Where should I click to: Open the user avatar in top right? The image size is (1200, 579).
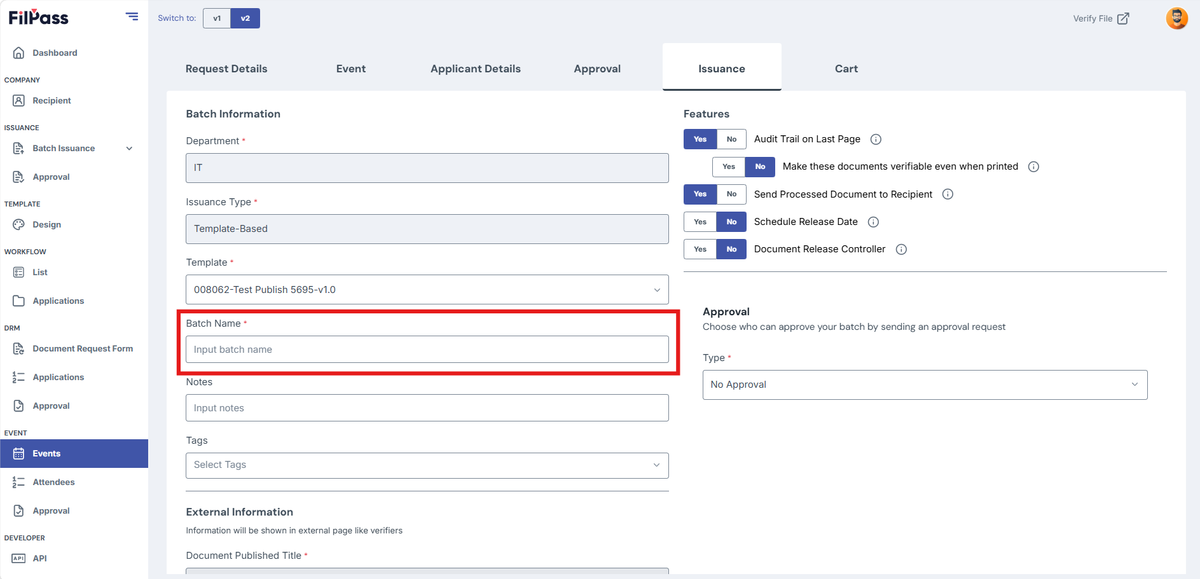point(1177,18)
